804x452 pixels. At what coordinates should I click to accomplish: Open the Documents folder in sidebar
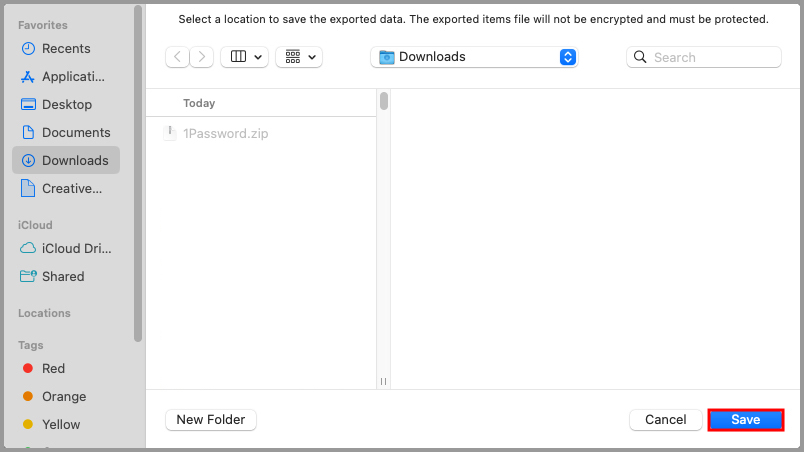click(75, 132)
